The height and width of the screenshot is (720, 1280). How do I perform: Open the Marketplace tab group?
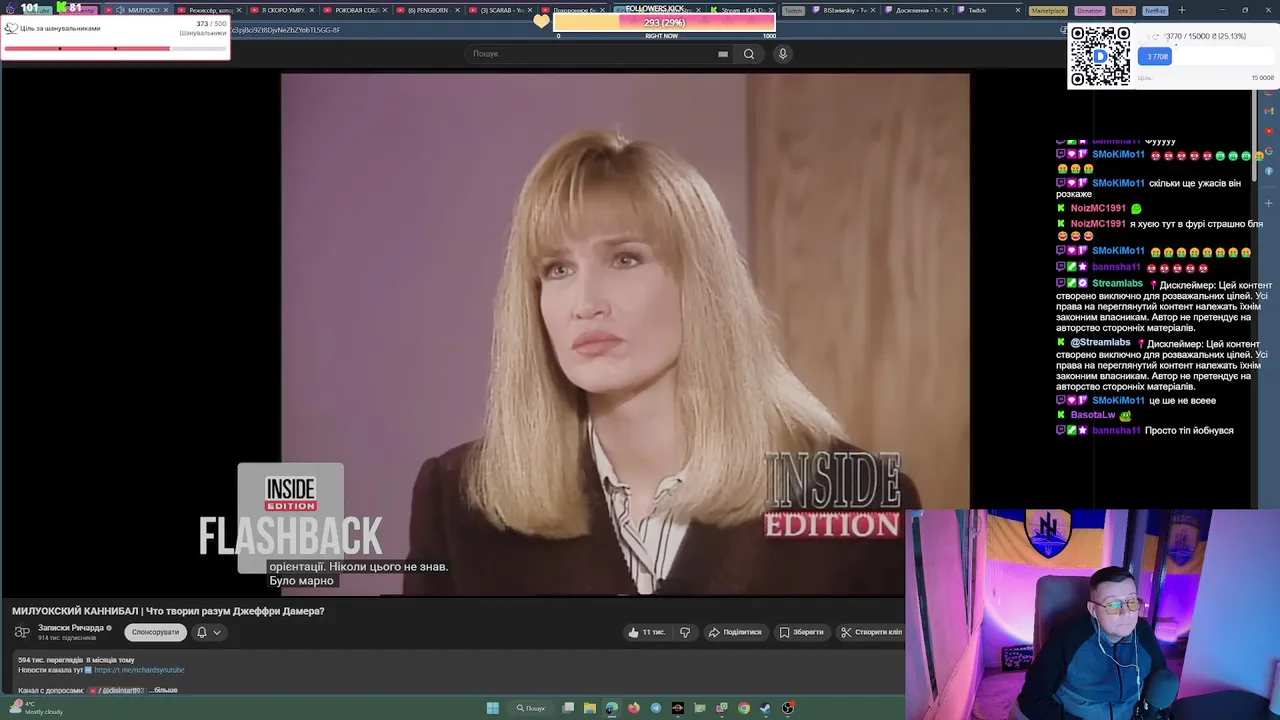coord(1048,10)
